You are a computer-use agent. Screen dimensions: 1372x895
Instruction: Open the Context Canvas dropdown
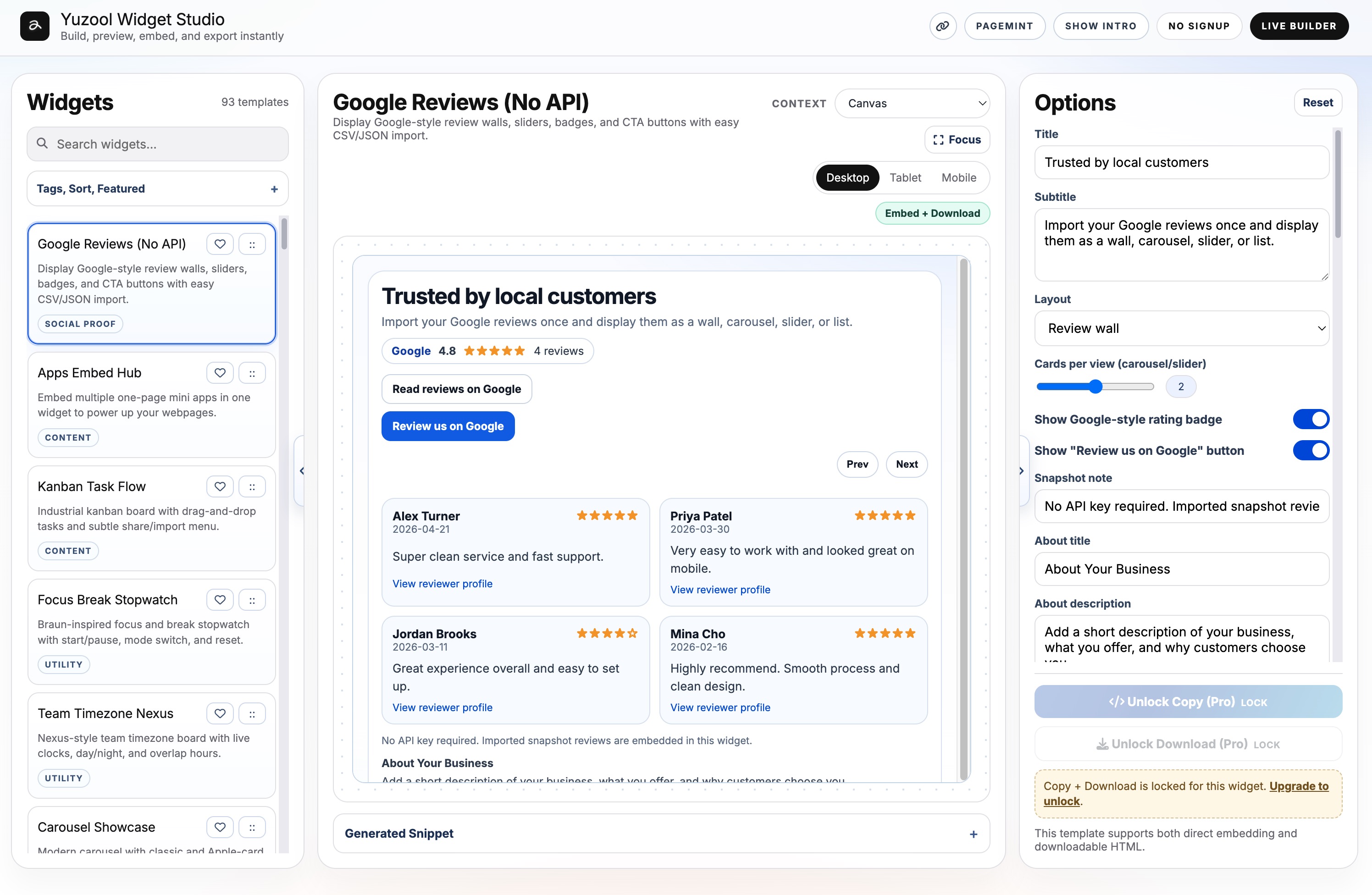click(x=912, y=103)
